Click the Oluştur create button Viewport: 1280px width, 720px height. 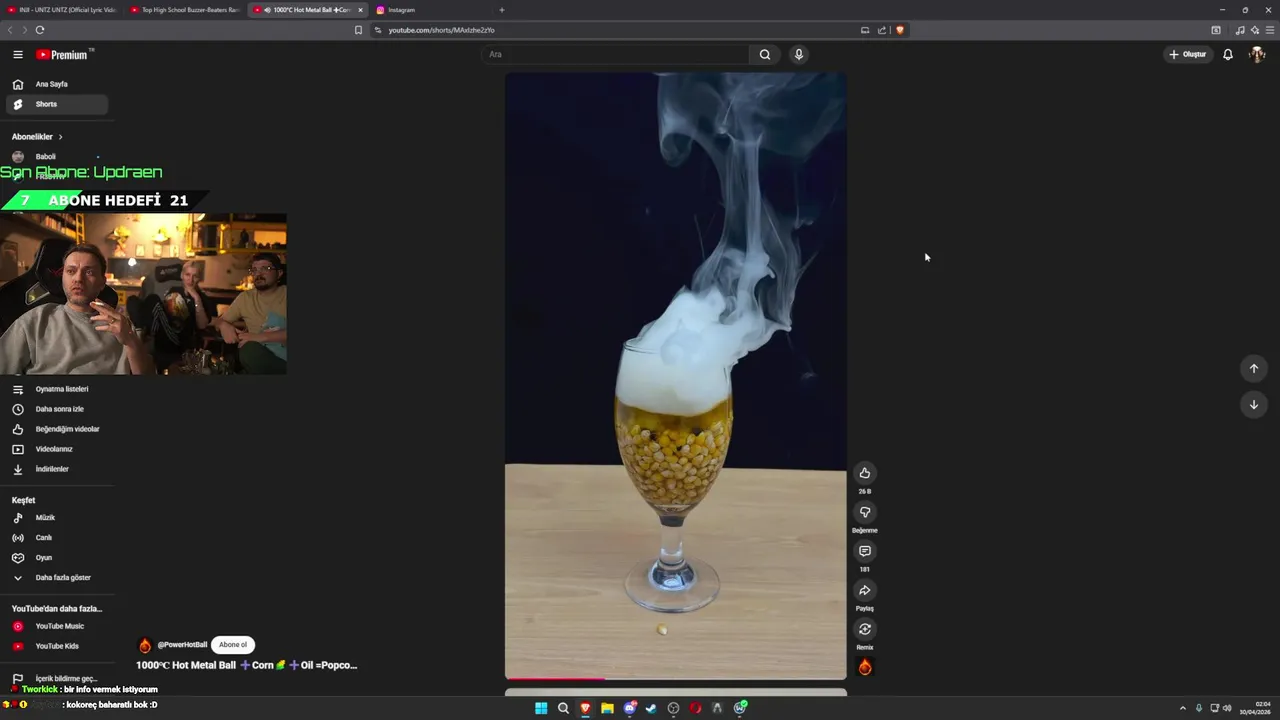pyautogui.click(x=1188, y=55)
